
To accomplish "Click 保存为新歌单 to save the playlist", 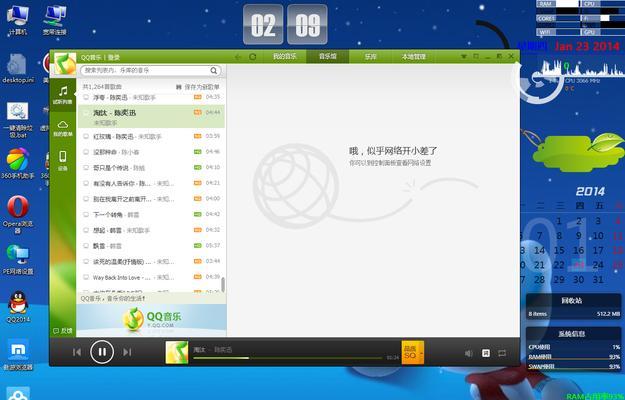I will (x=198, y=87).
